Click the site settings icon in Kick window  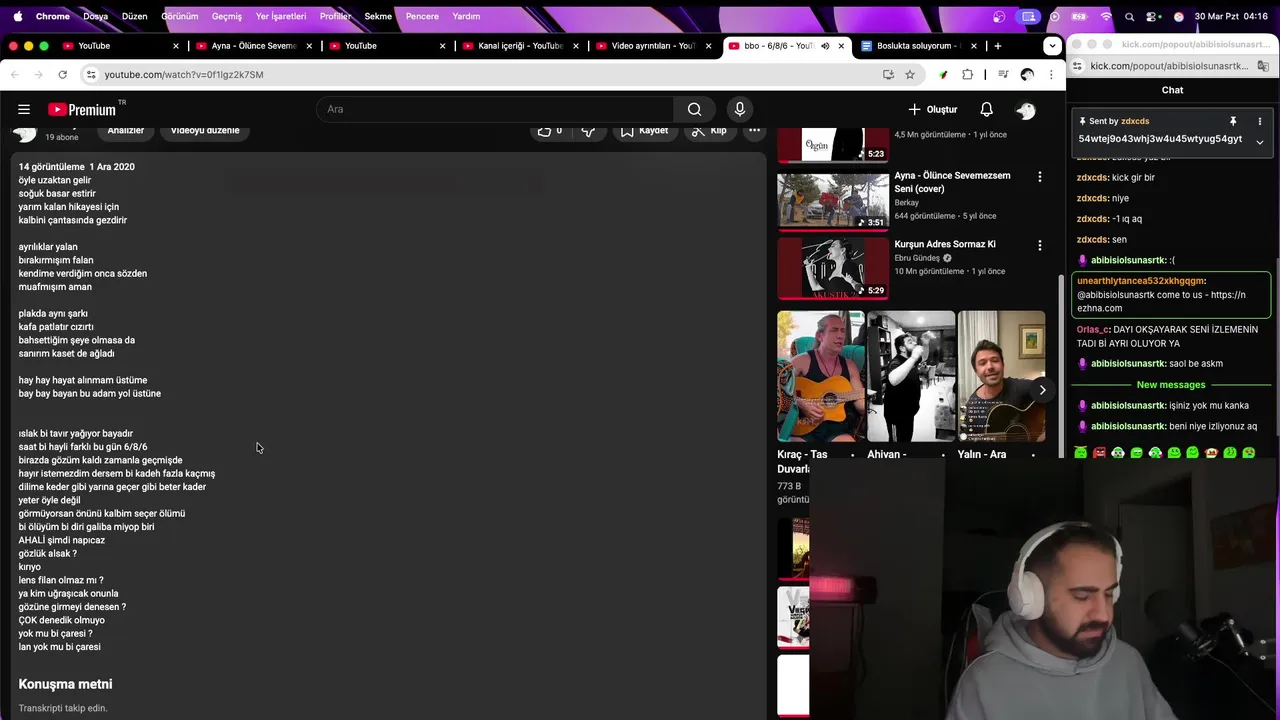click(x=1078, y=66)
